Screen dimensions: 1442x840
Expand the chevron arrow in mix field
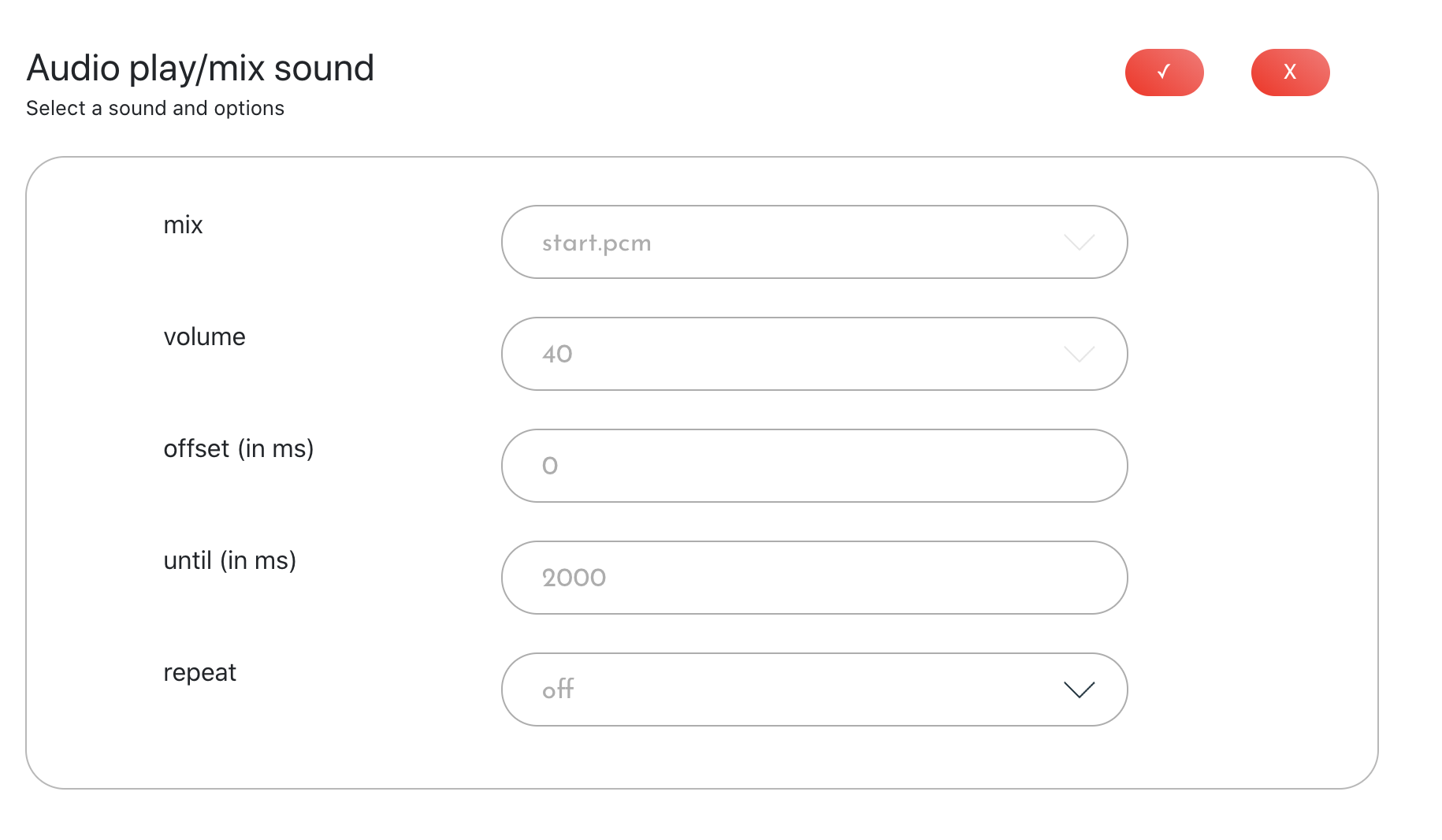[1079, 242]
